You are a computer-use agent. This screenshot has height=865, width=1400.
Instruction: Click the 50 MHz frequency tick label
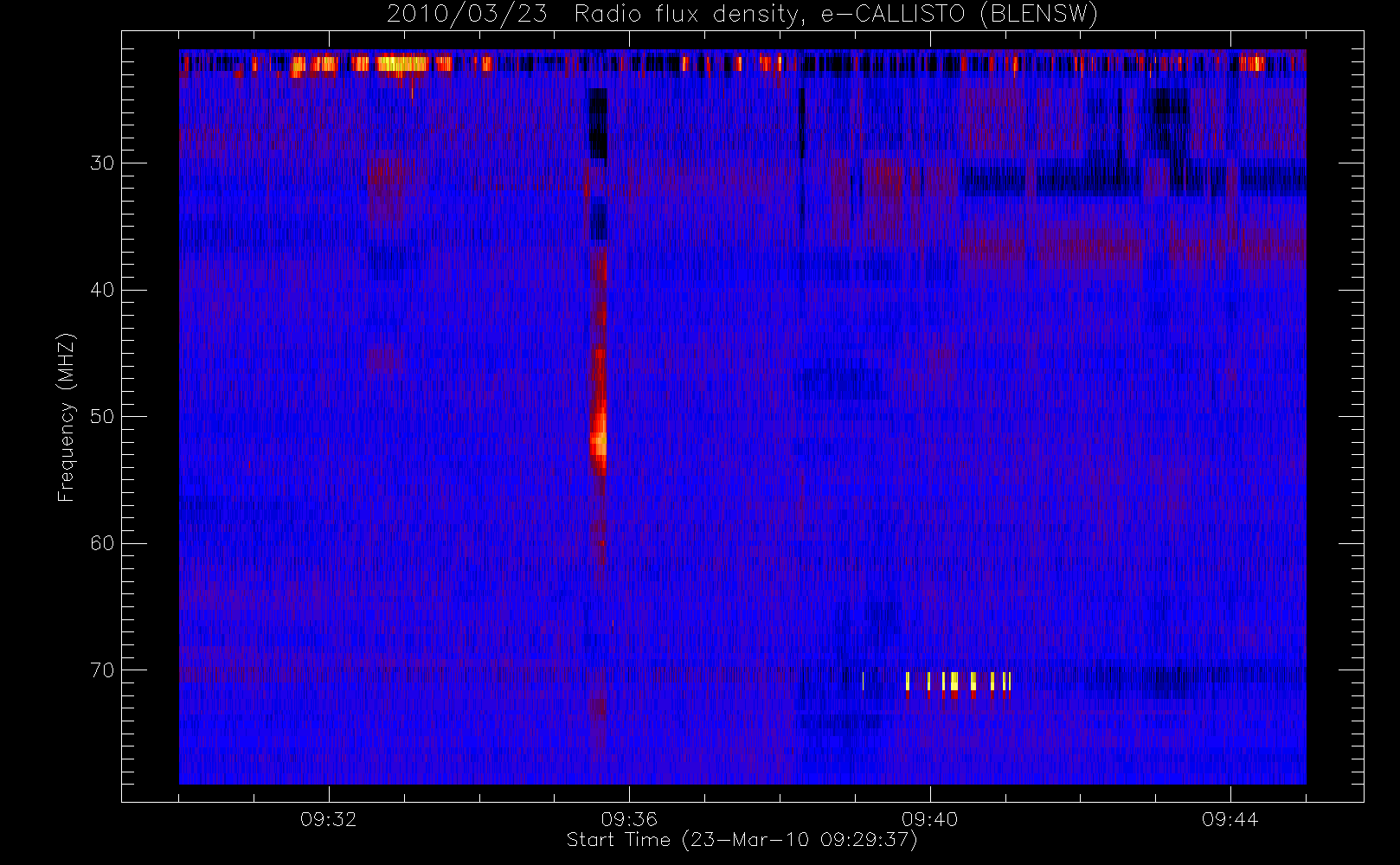click(102, 416)
